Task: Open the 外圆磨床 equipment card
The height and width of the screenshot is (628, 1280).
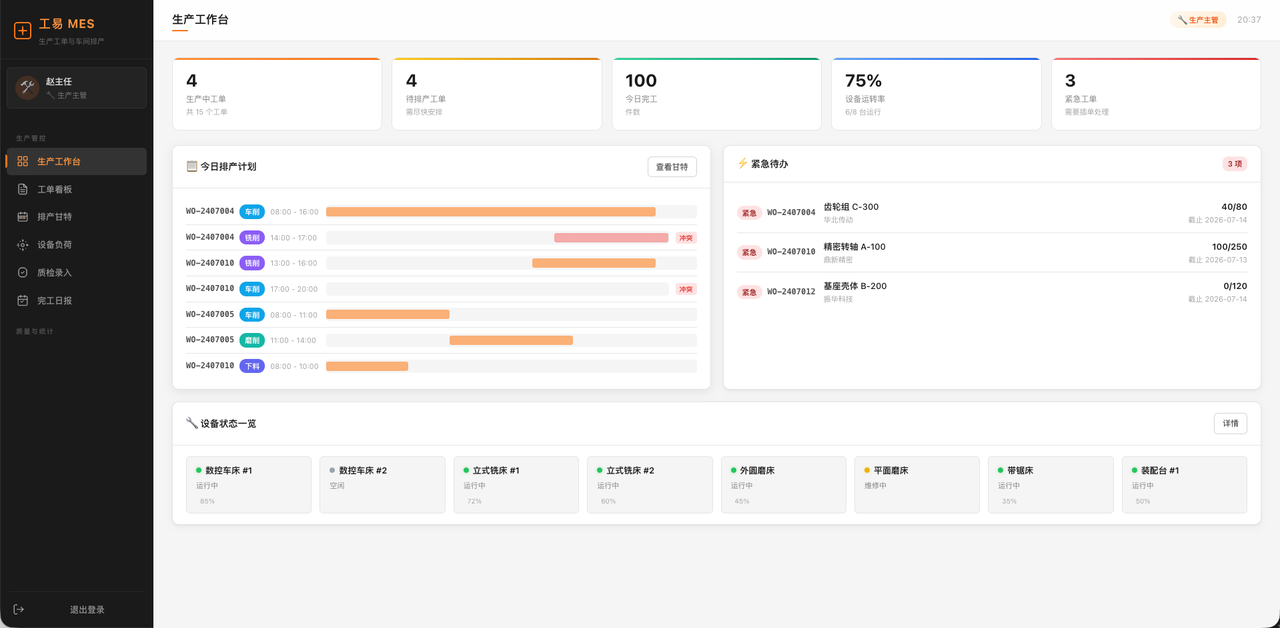Action: 783,485
